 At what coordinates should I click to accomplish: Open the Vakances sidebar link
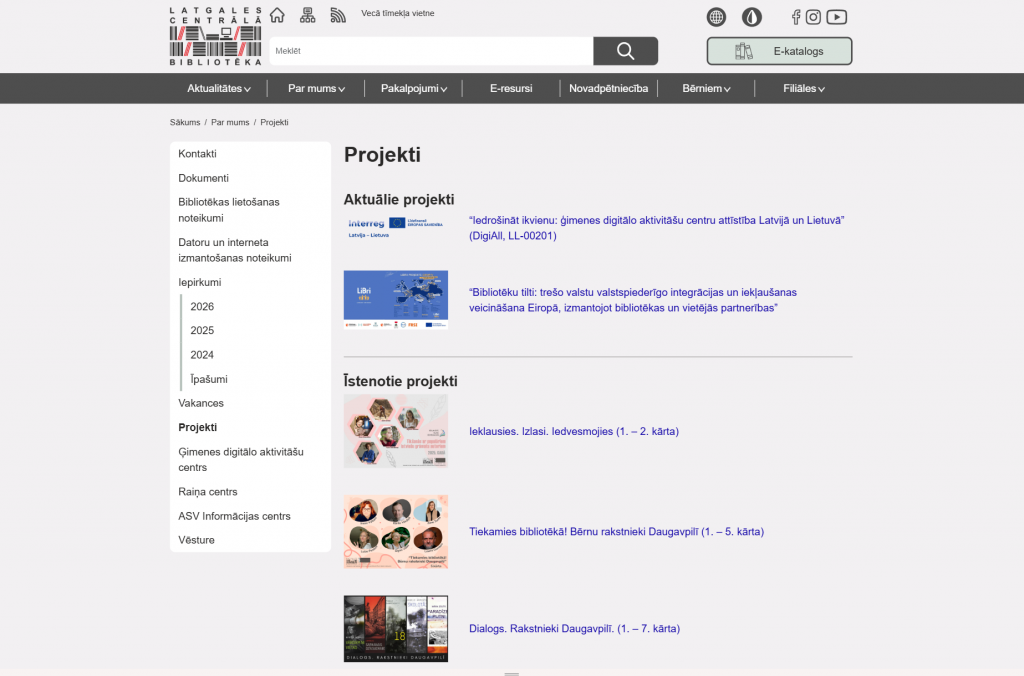201,403
